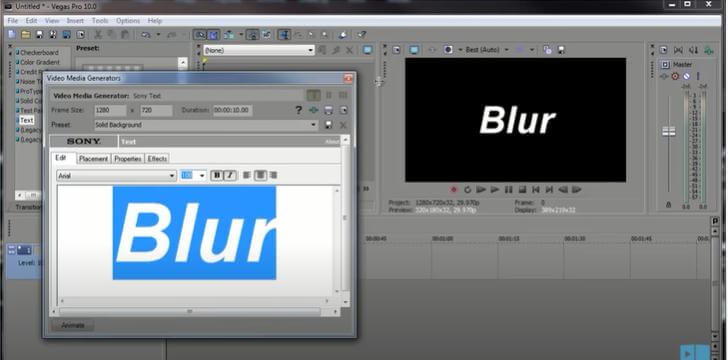Click the Master bus FX icon
The width and height of the screenshot is (728, 360).
[665, 65]
